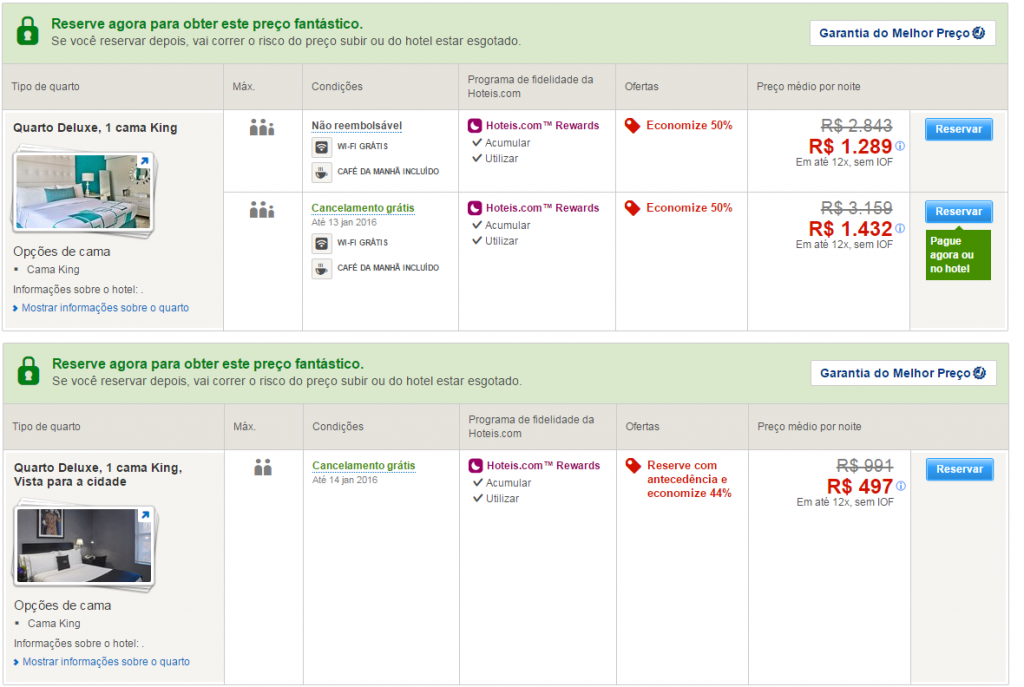This screenshot has height=687, width=1024.
Task: Click the coffee cup breakfast icon in the free-cancellation row
Action: pos(321,268)
